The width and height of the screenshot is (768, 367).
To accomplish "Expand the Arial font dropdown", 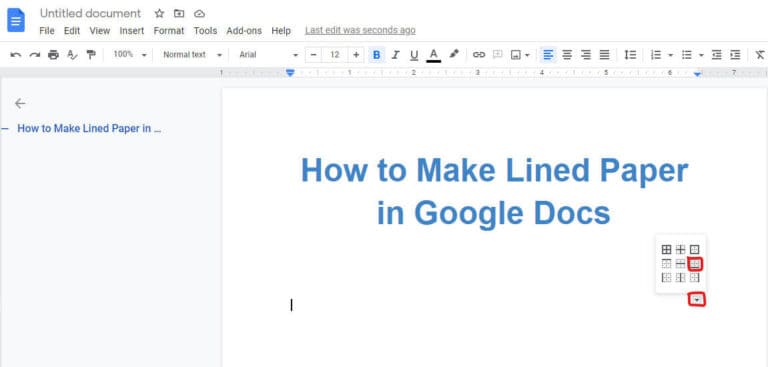I will (268, 55).
